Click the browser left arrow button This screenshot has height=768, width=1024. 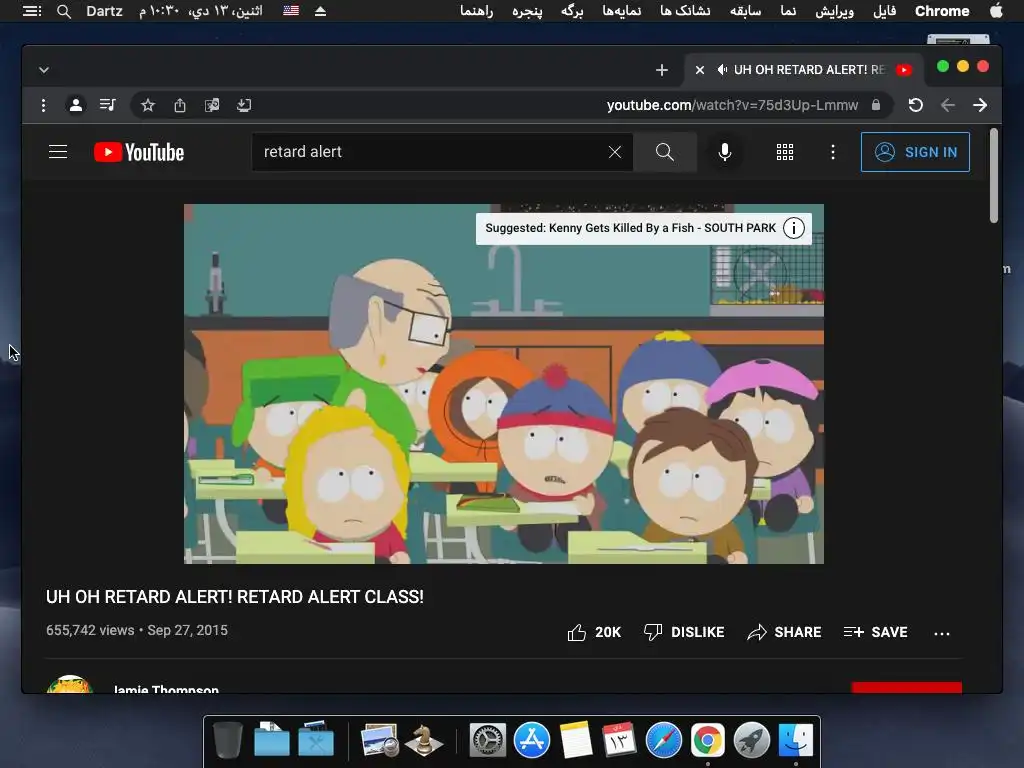click(x=948, y=105)
